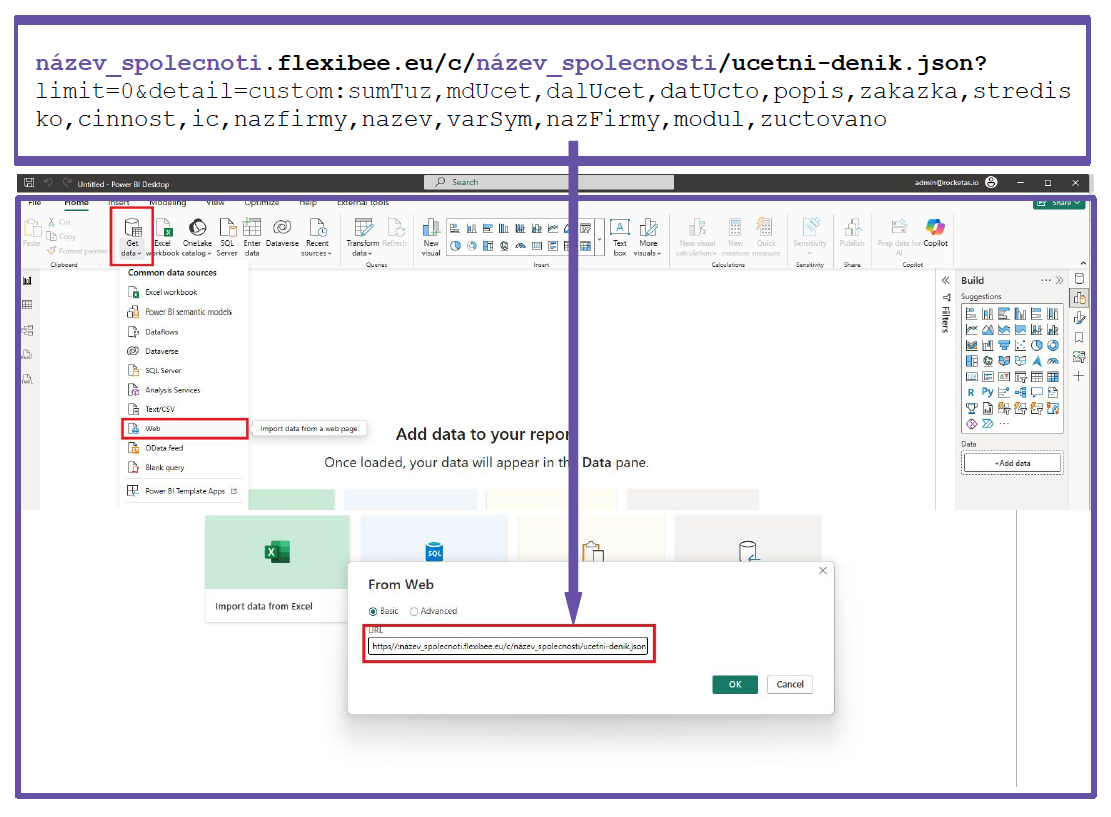Select the Q&A speech bubble visual

1037,393
